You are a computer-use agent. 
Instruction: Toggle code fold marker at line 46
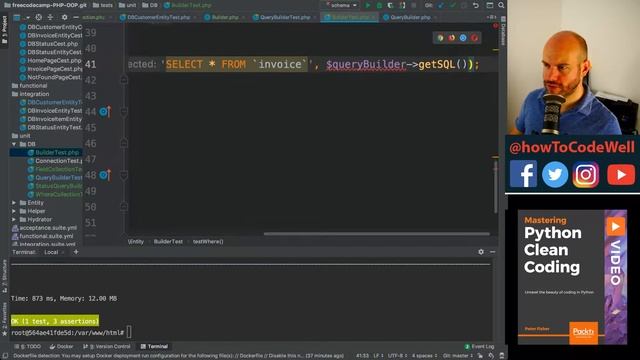click(124, 143)
